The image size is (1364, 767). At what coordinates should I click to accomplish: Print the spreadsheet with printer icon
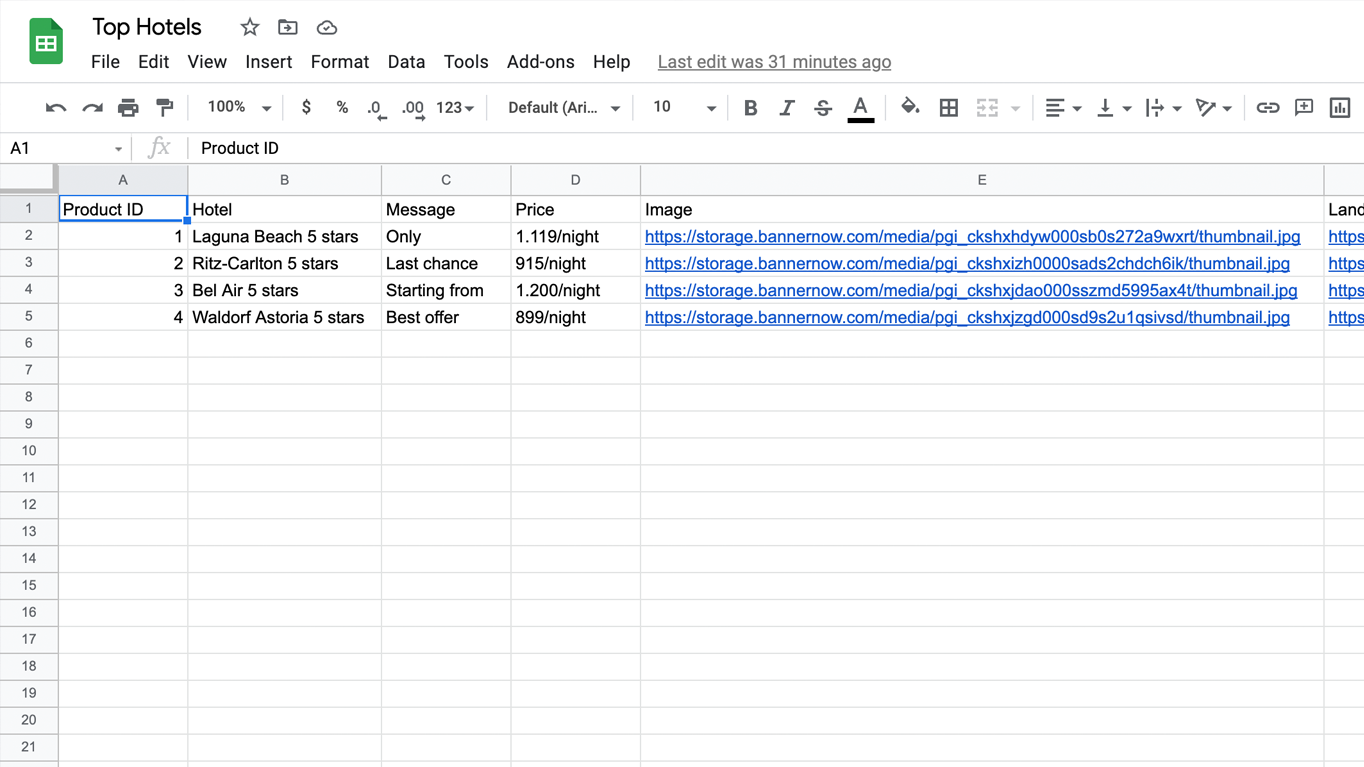pyautogui.click(x=128, y=108)
